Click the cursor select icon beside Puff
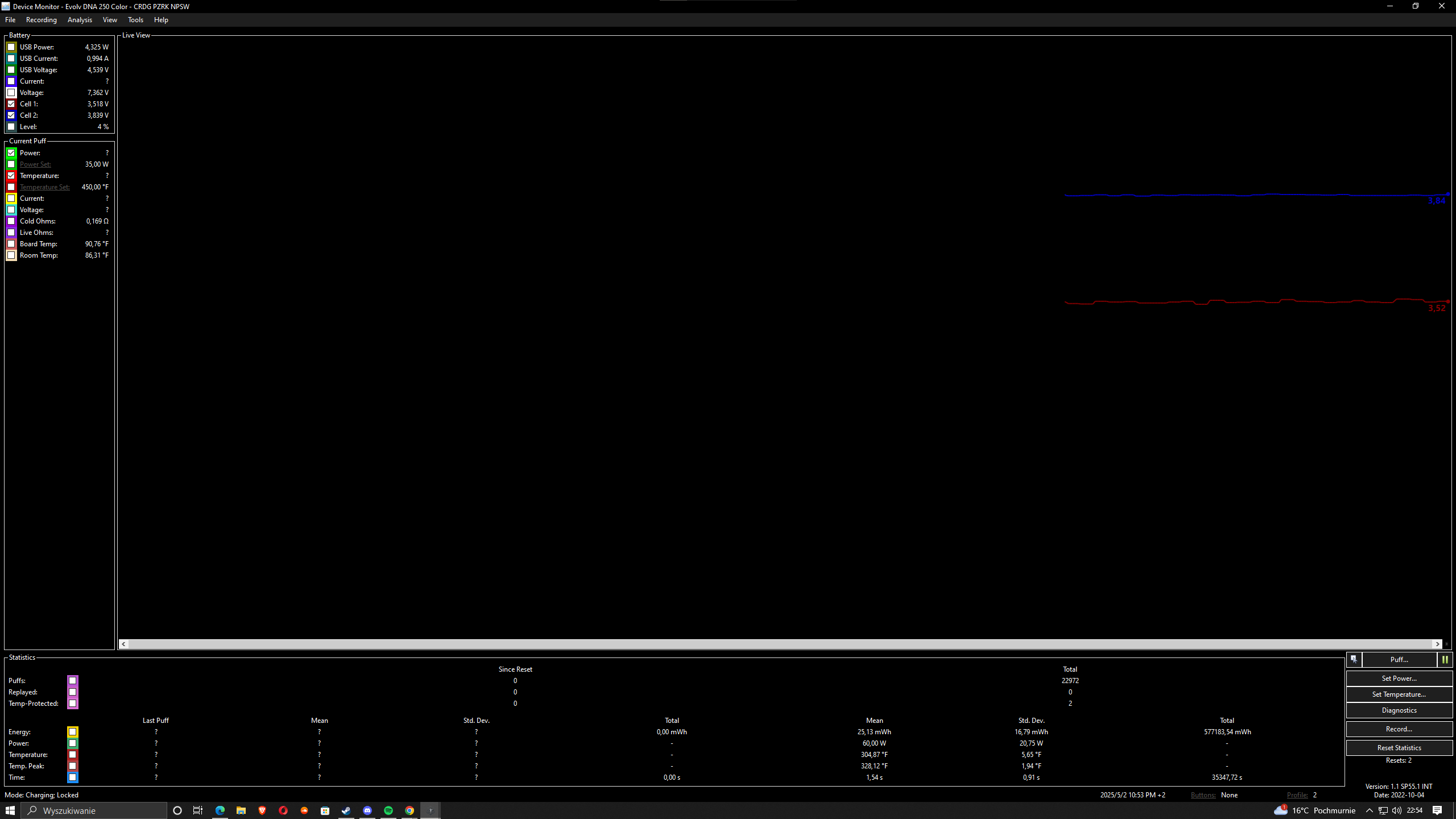Screen dimensions: 1456x819 (1354, 660)
